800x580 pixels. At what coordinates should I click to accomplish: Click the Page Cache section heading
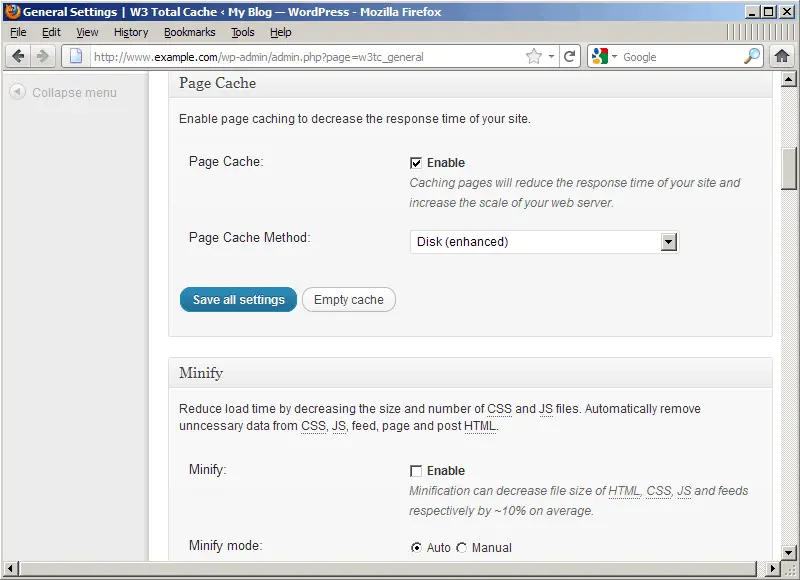pyautogui.click(x=217, y=83)
